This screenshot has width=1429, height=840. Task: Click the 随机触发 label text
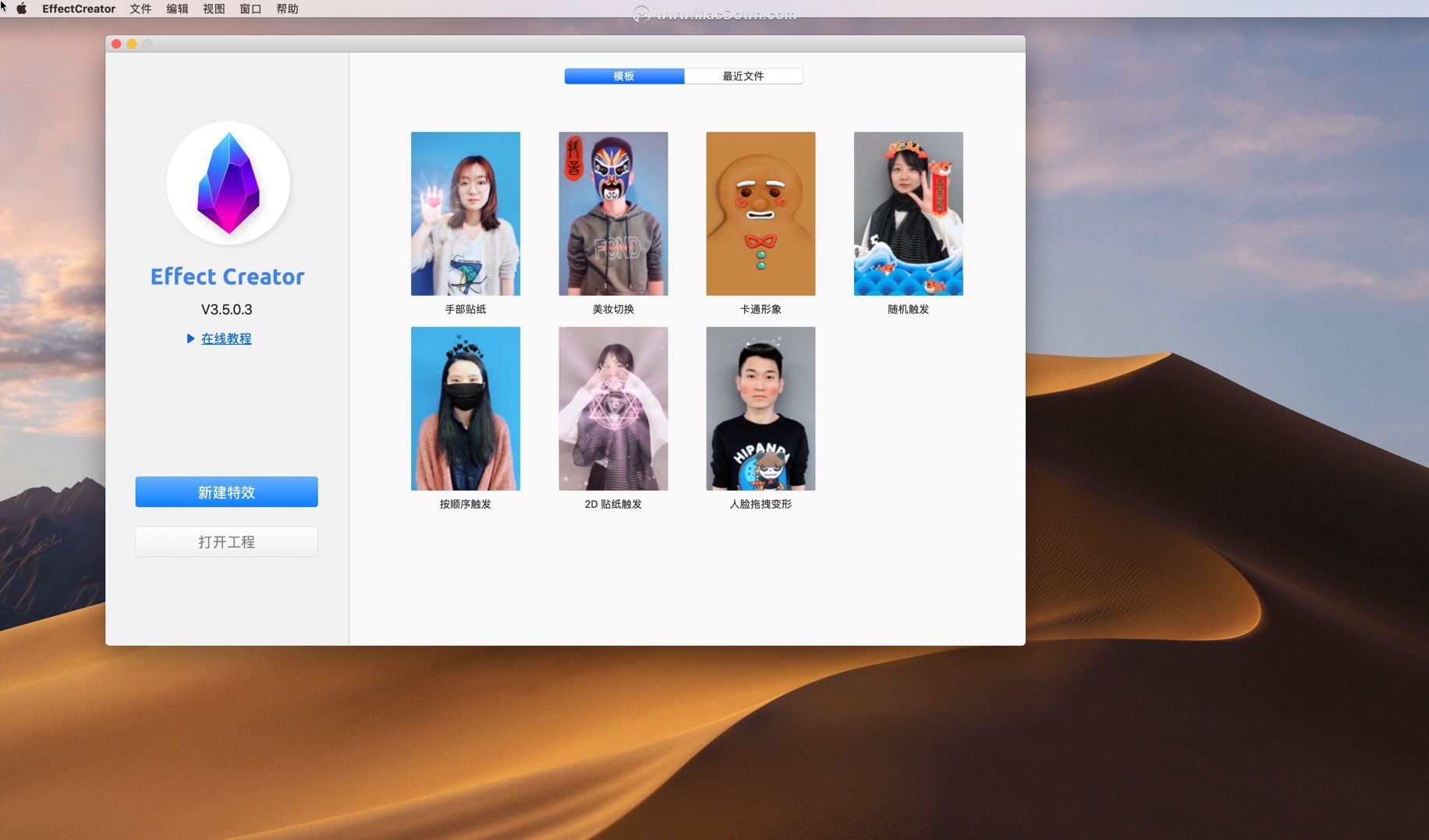pyautogui.click(x=909, y=310)
